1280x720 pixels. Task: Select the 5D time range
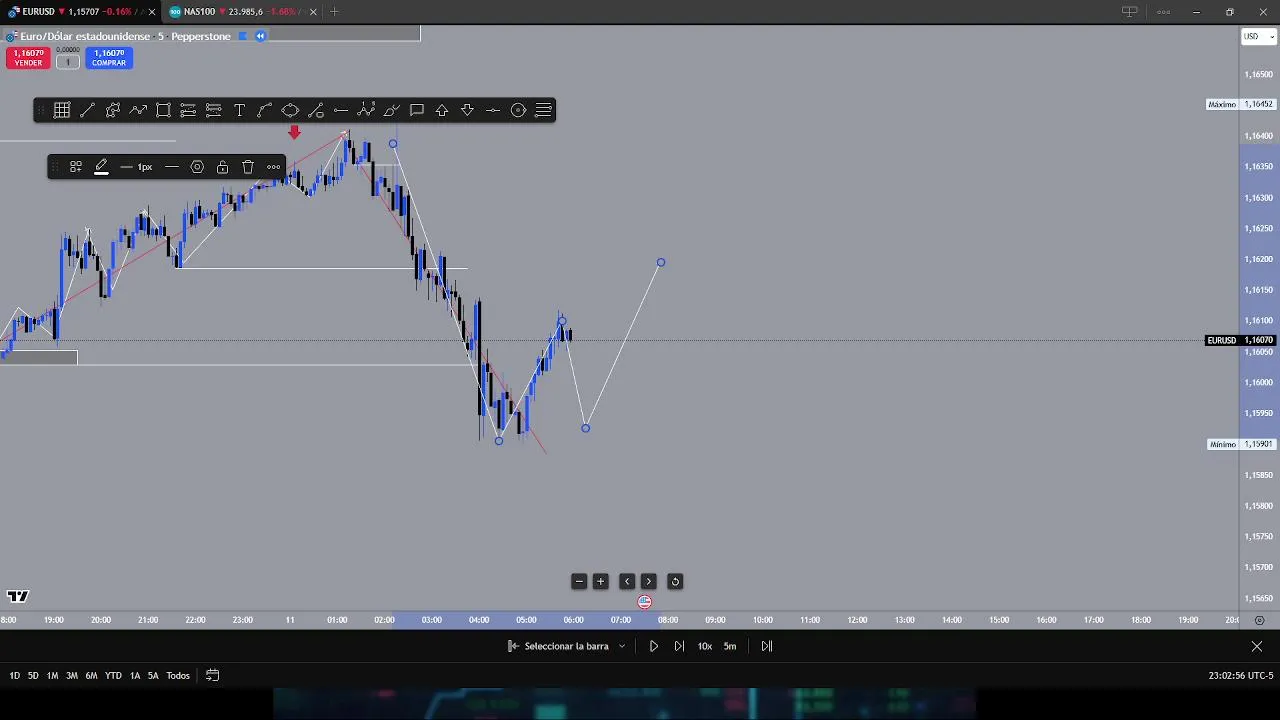tap(33, 676)
